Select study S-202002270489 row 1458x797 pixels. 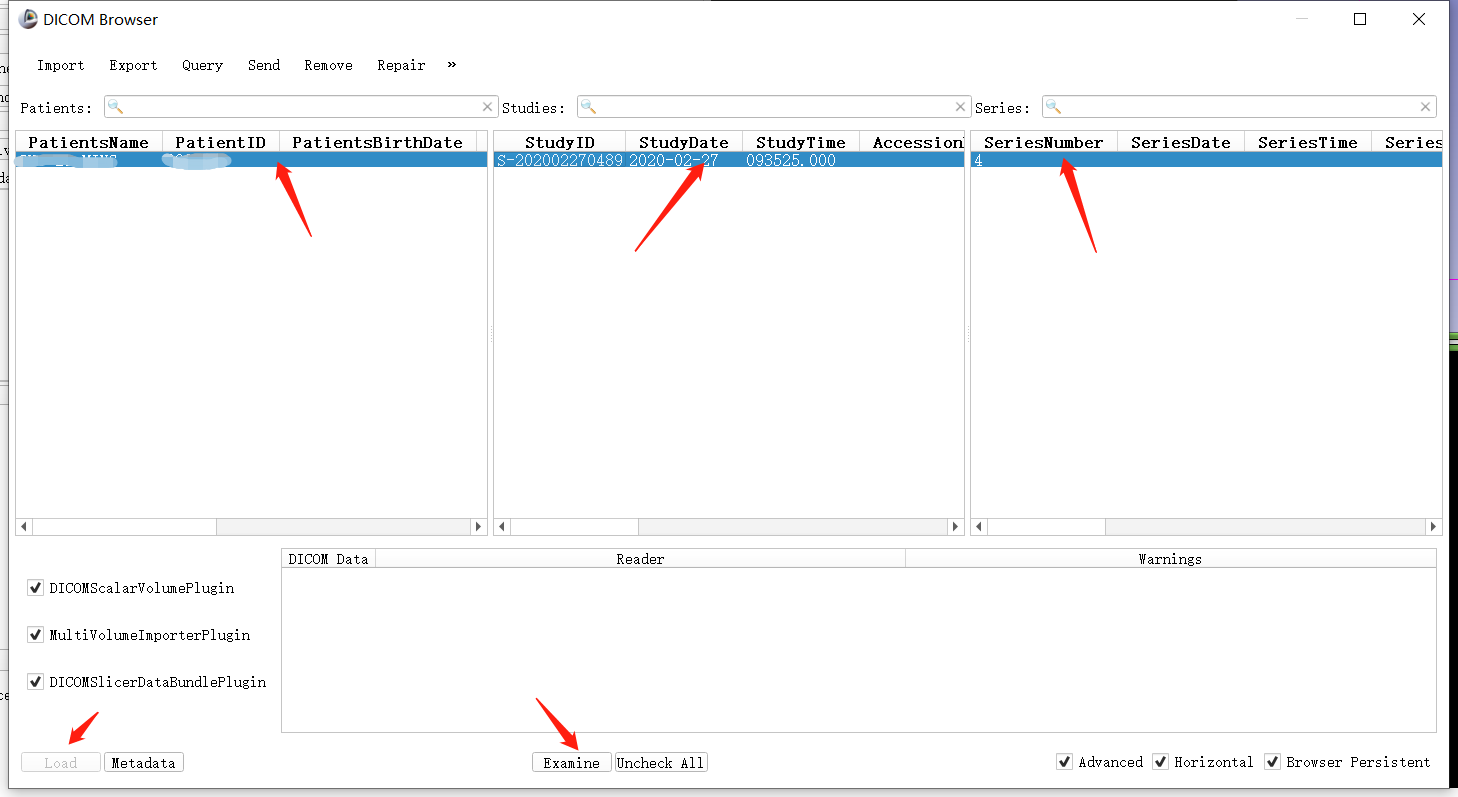click(x=729, y=160)
